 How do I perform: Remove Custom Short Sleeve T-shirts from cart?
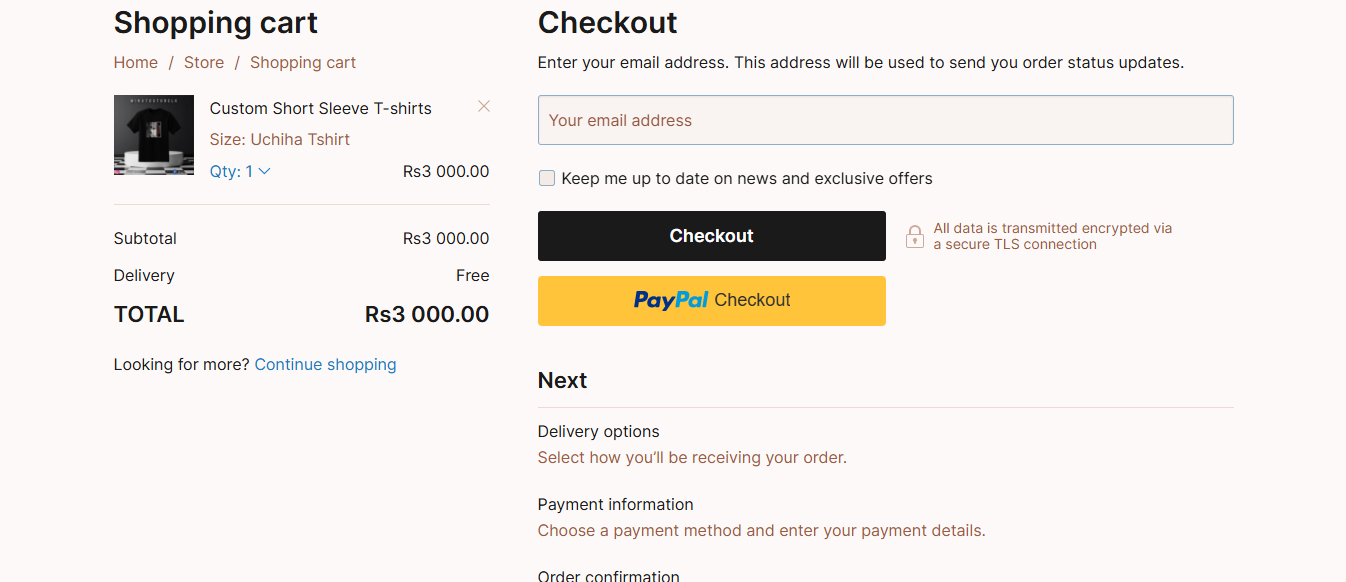pyautogui.click(x=484, y=106)
